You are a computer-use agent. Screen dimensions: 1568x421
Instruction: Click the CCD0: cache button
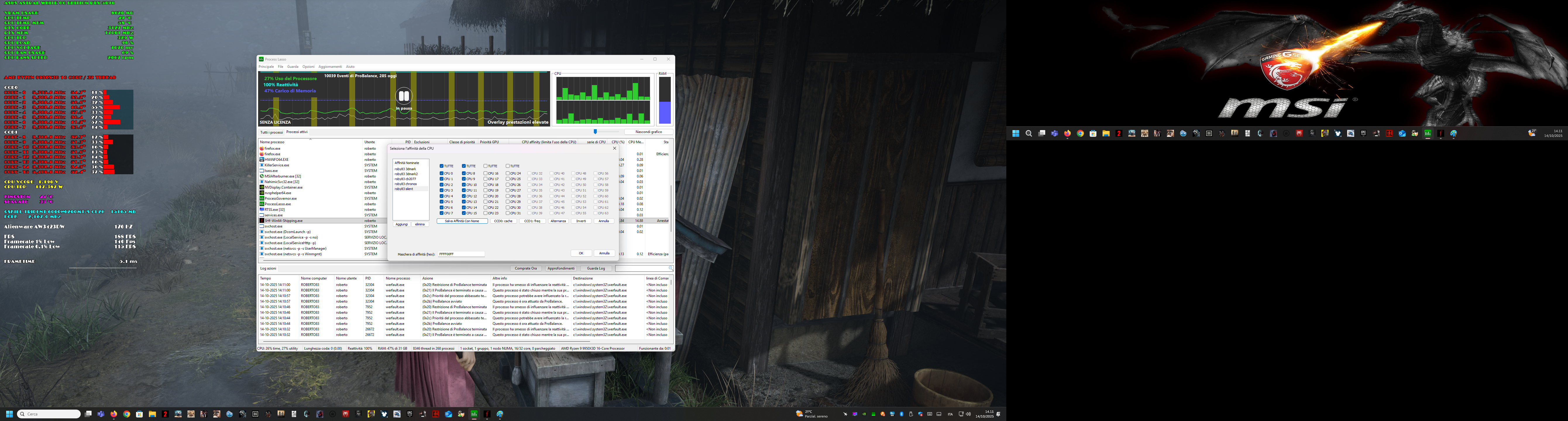point(503,221)
